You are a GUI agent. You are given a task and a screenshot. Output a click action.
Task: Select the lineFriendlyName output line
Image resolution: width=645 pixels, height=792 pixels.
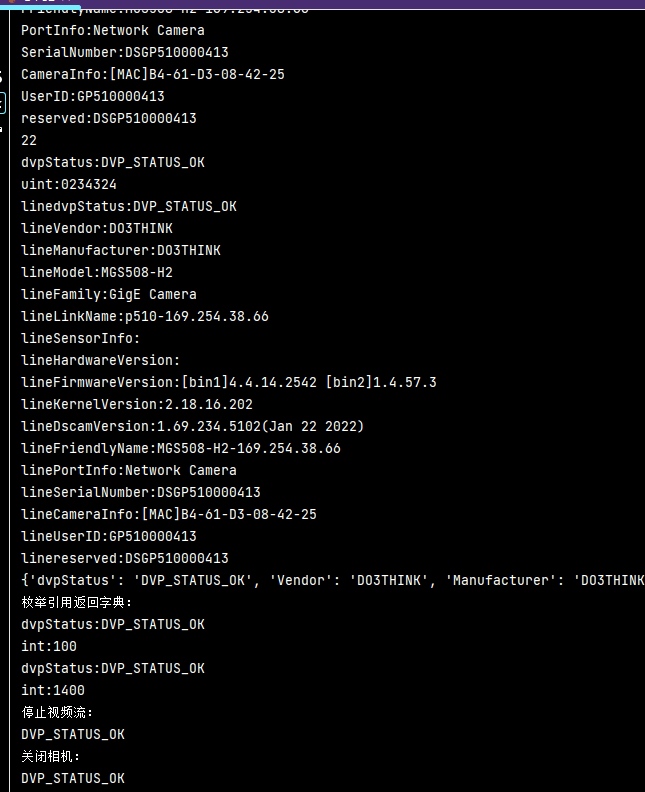(x=181, y=448)
